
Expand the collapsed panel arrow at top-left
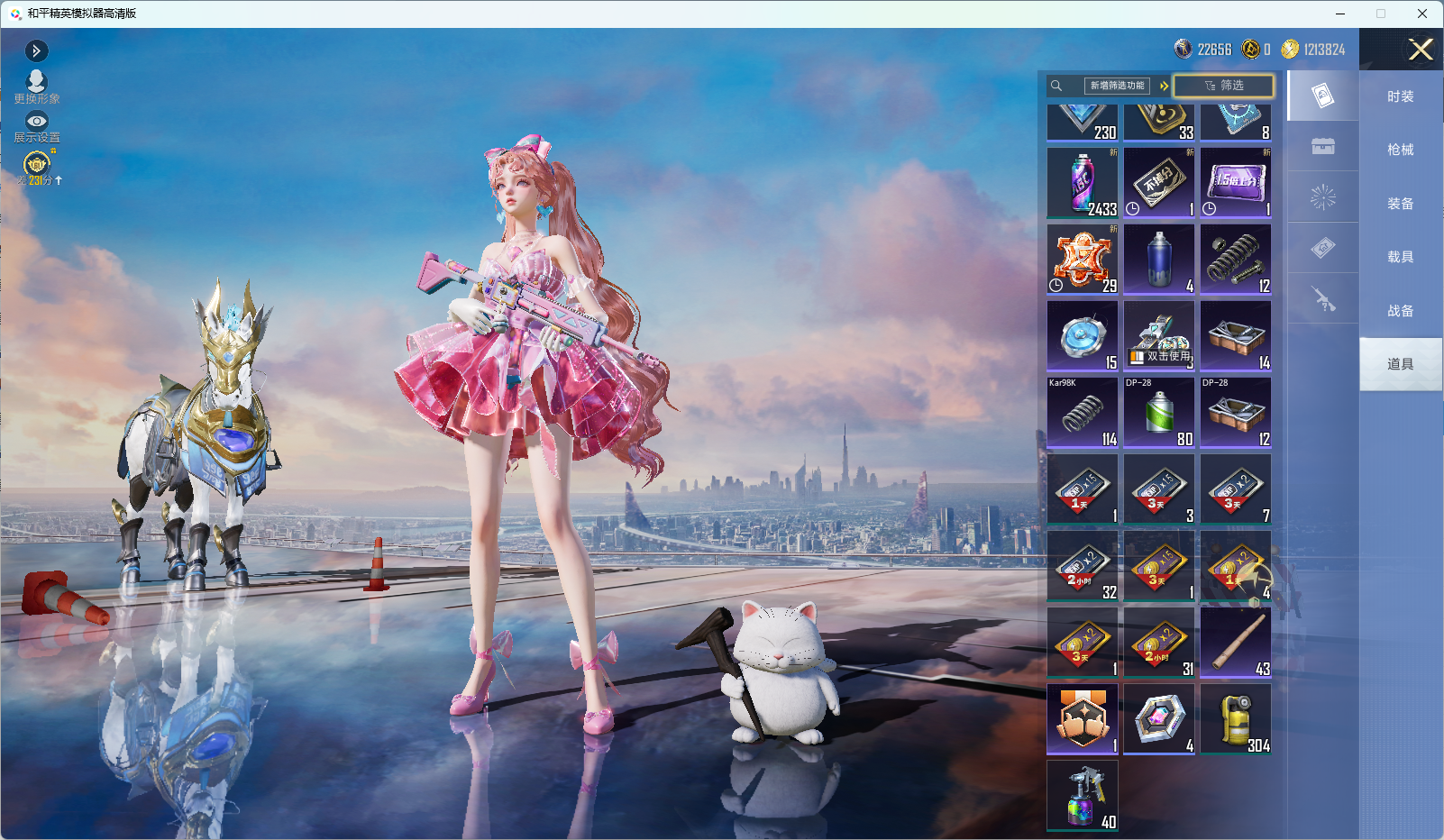pos(36,51)
